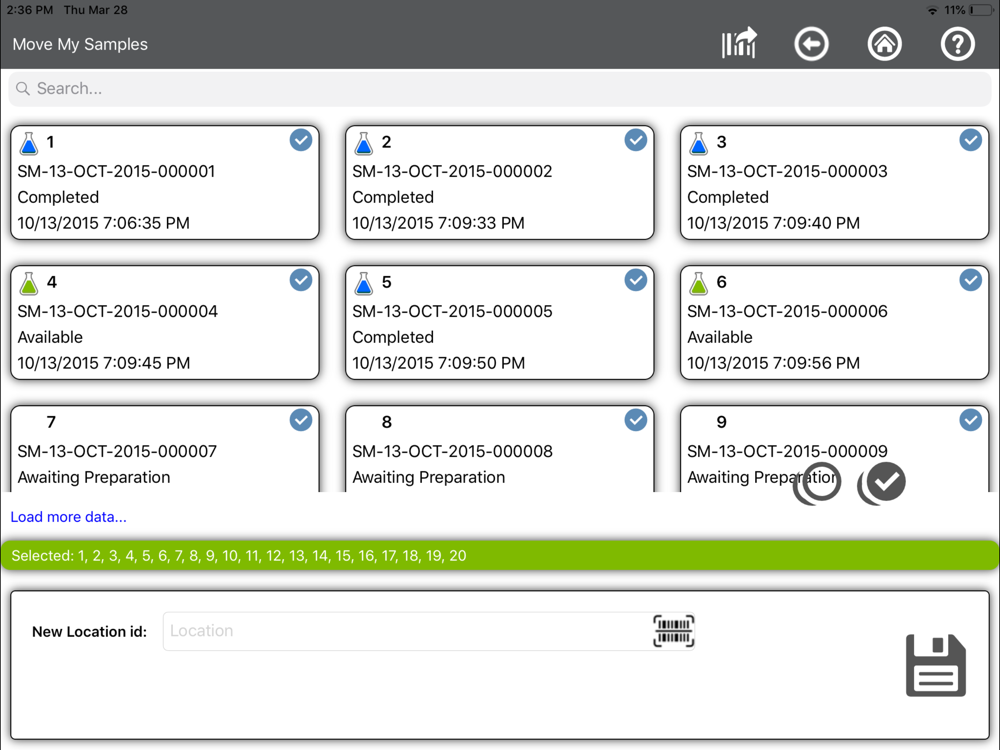Go back using the left arrow icon
Screen dimensions: 1000x750
(x=811, y=44)
